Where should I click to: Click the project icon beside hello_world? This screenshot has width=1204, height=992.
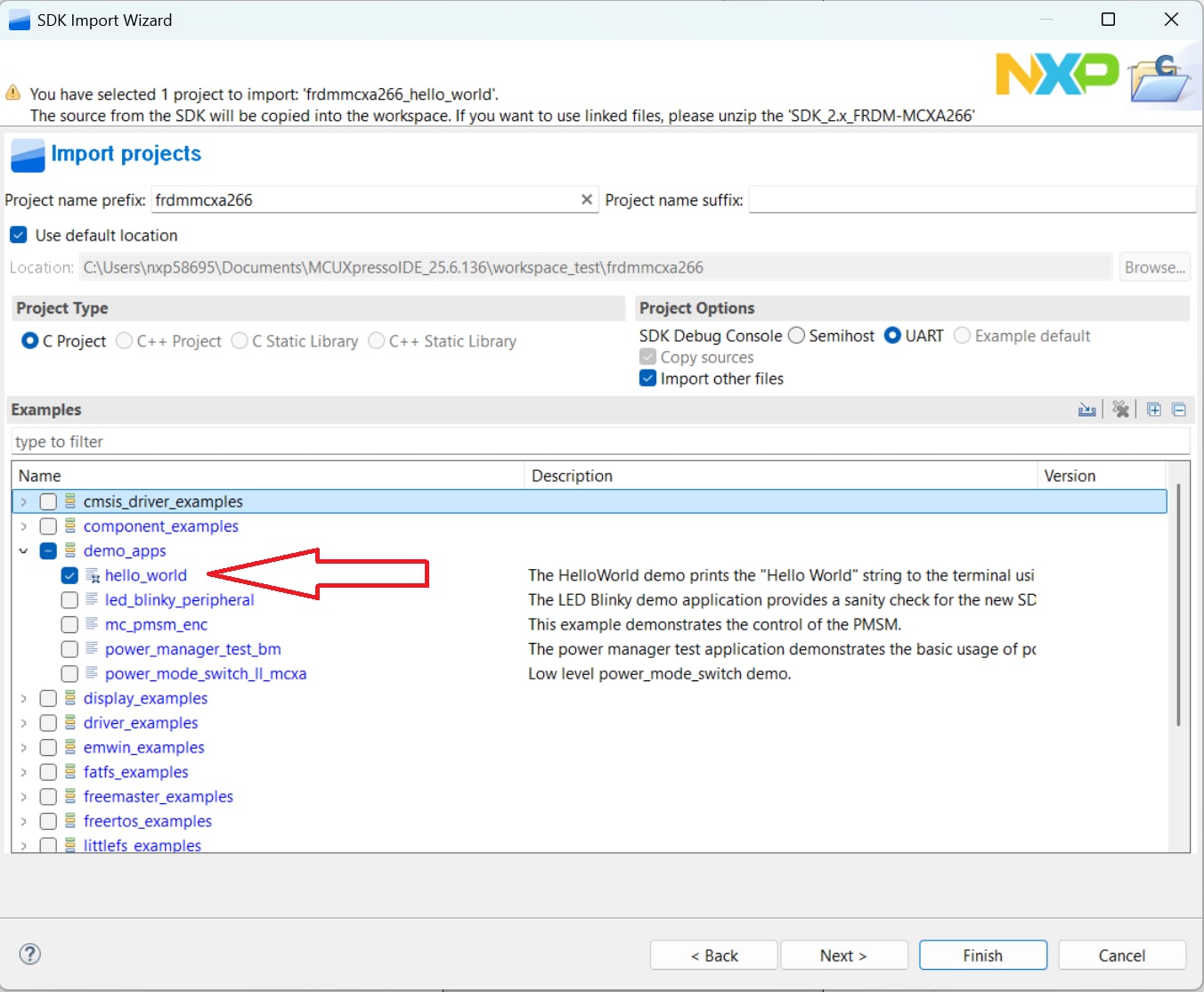(92, 575)
